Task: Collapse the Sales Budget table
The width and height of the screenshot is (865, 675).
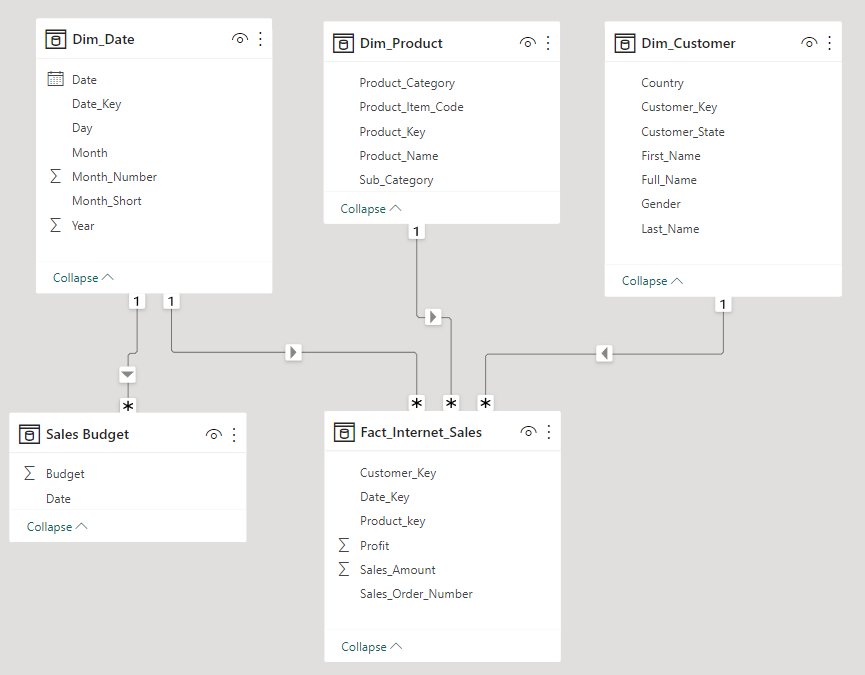Action: (x=57, y=527)
